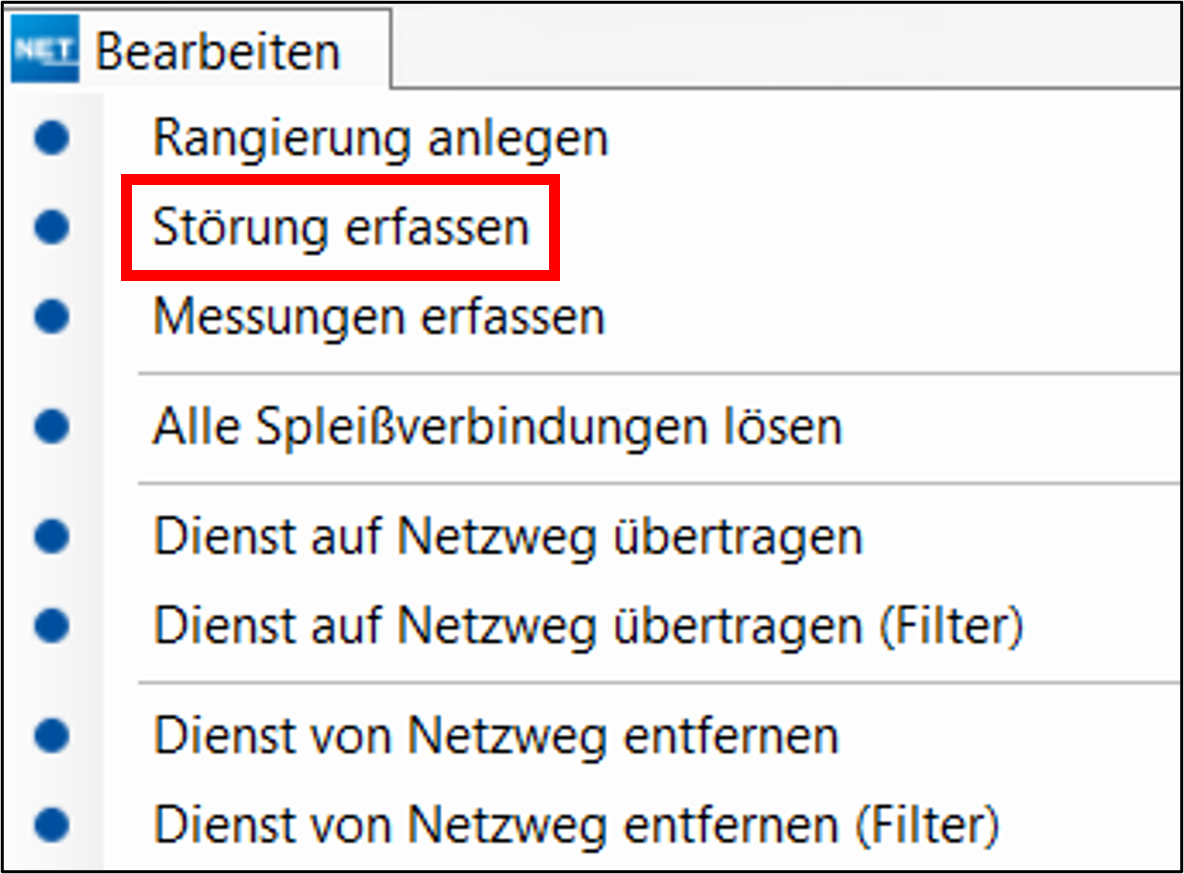Open the Bearbeiten tab
1184x874 pixels.
click(x=216, y=50)
